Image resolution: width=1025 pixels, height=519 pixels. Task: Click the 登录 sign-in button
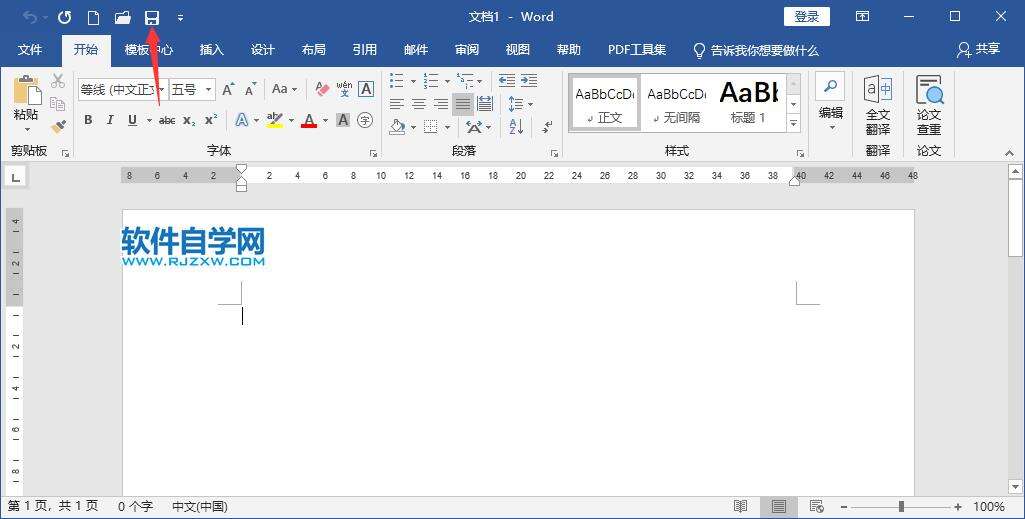pyautogui.click(x=806, y=17)
